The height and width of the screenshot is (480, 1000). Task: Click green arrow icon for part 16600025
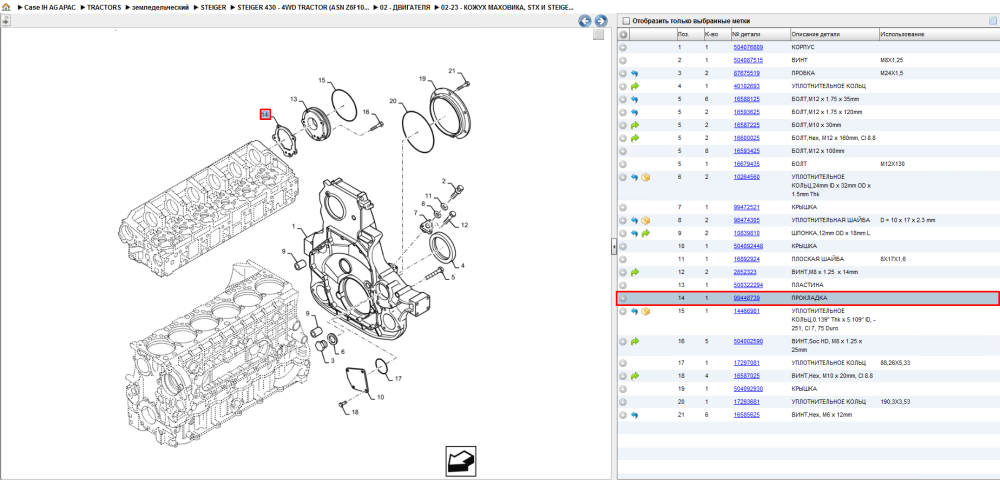(x=635, y=138)
